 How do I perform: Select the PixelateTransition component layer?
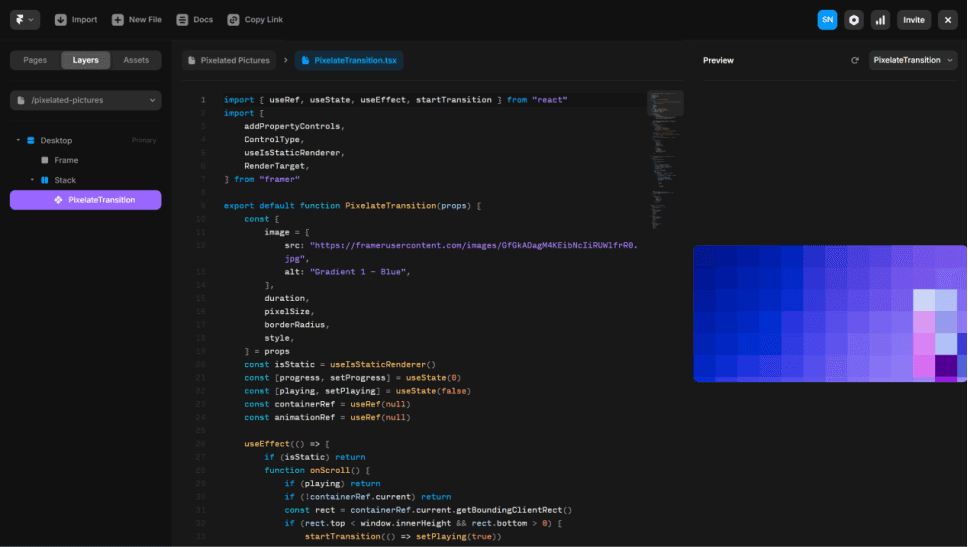[x=86, y=199]
